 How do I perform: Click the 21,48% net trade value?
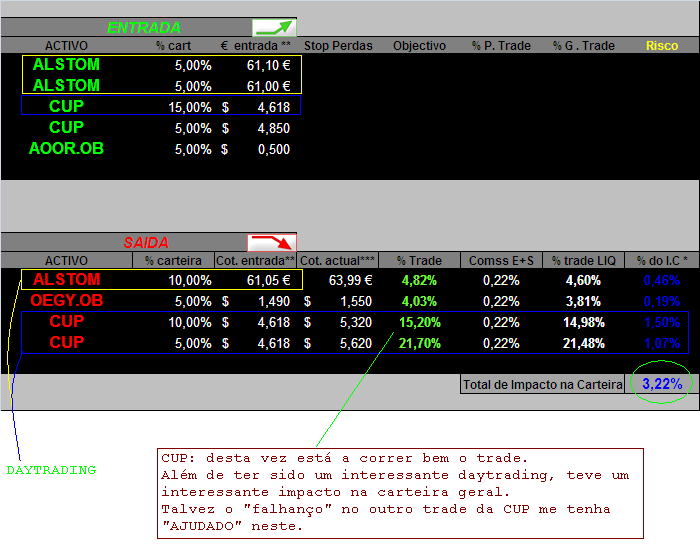point(583,343)
